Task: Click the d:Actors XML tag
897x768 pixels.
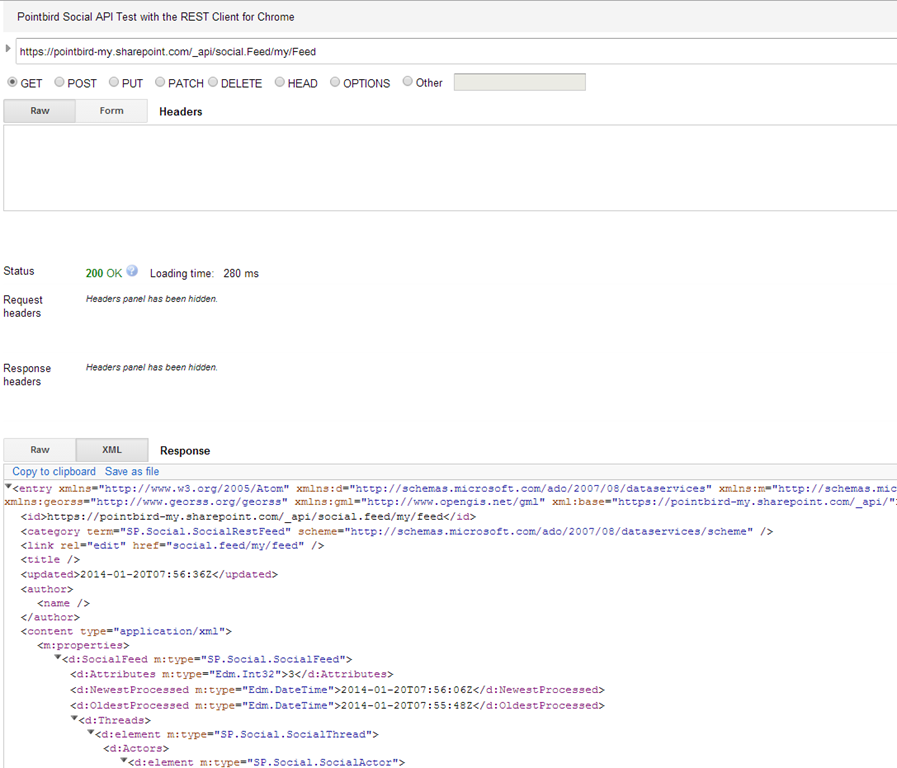Action: tap(136, 749)
